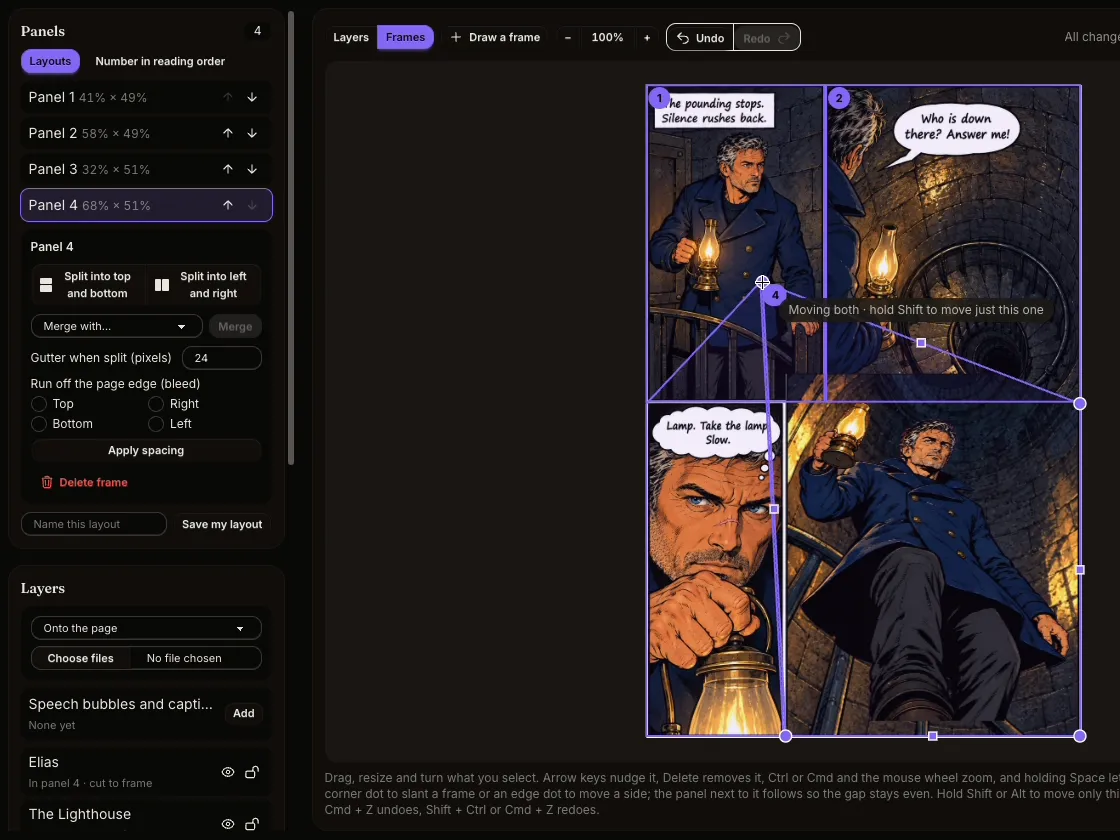
Task: Add a speech bubble or caption
Action: (x=244, y=713)
